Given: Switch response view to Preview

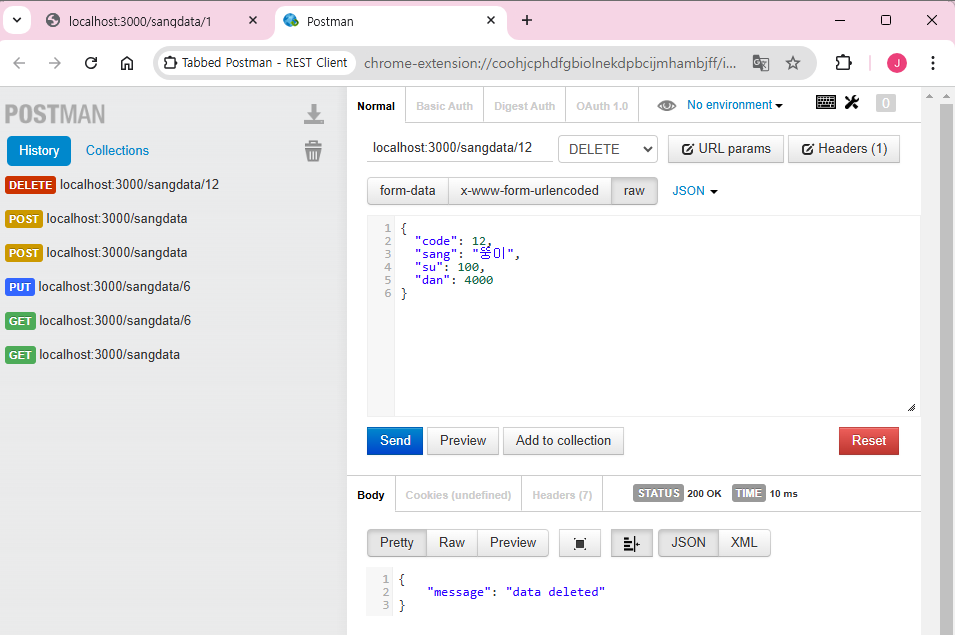Looking at the screenshot, I should 513,542.
